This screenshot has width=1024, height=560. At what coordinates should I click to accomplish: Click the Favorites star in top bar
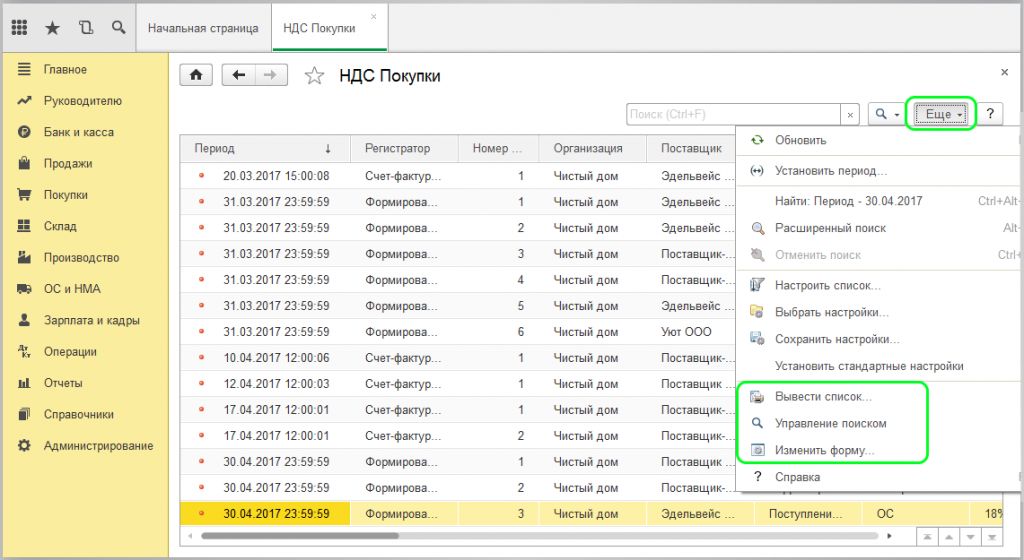[x=52, y=28]
